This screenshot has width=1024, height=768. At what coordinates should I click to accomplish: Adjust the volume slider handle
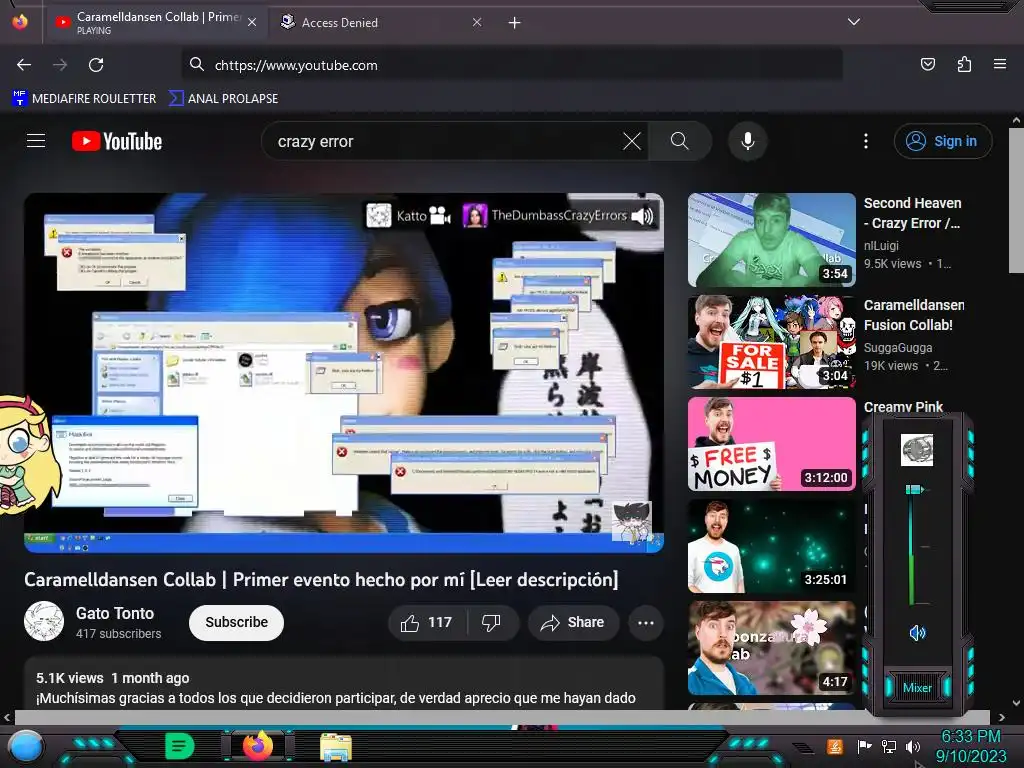pyautogui.click(x=914, y=489)
